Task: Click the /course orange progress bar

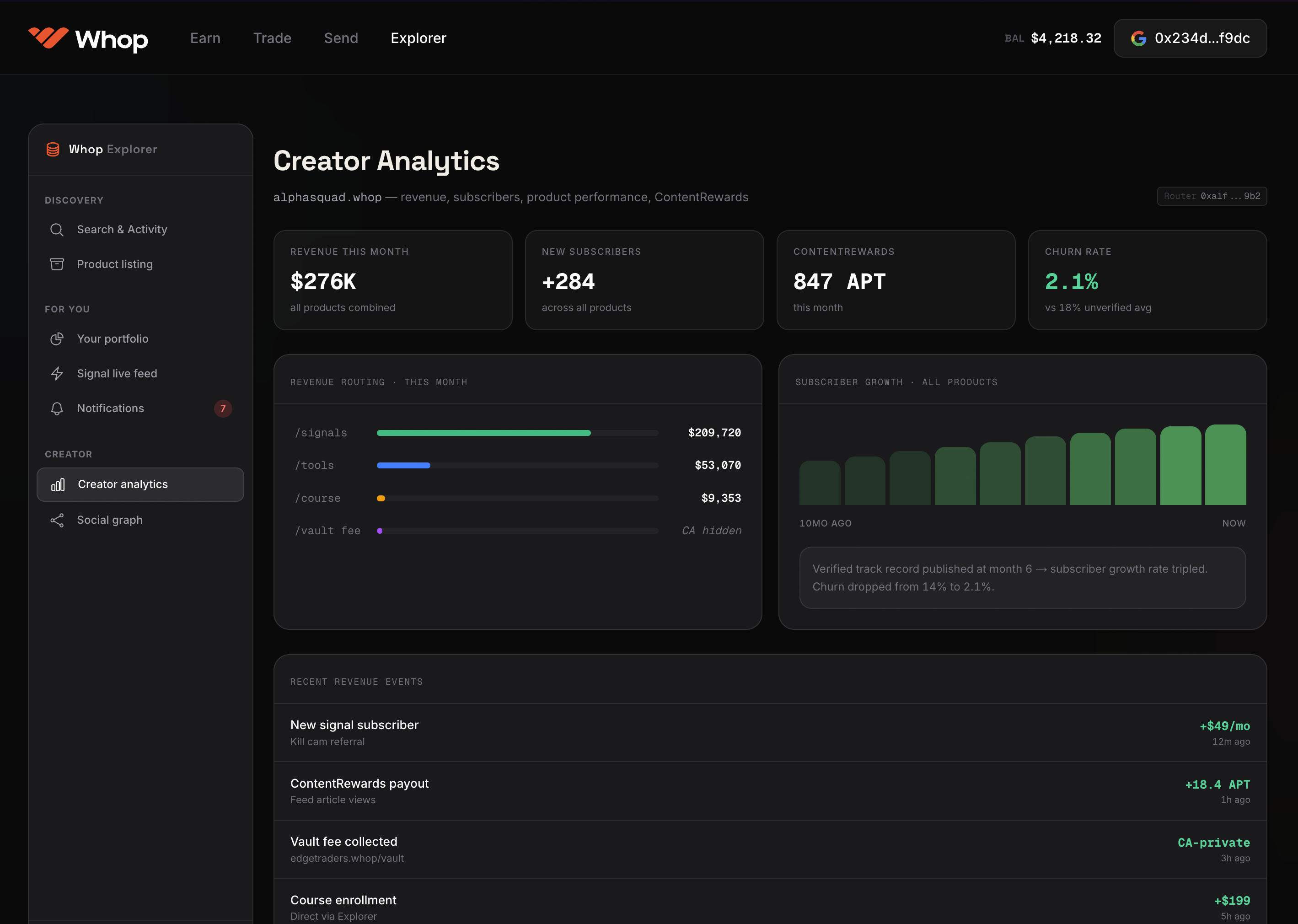Action: pyautogui.click(x=381, y=499)
